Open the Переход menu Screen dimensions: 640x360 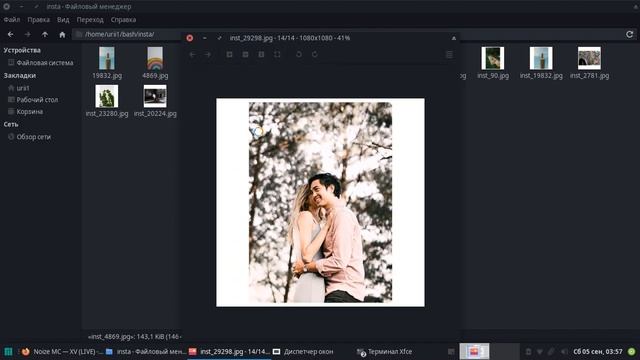(x=90, y=20)
